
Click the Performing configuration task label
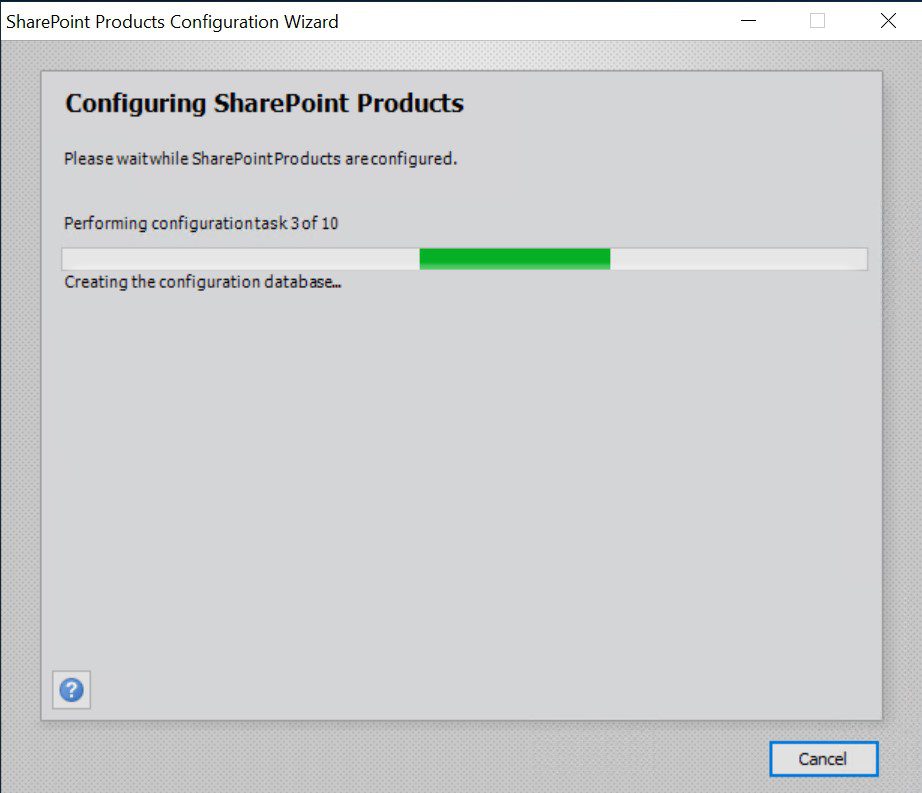[x=201, y=223]
